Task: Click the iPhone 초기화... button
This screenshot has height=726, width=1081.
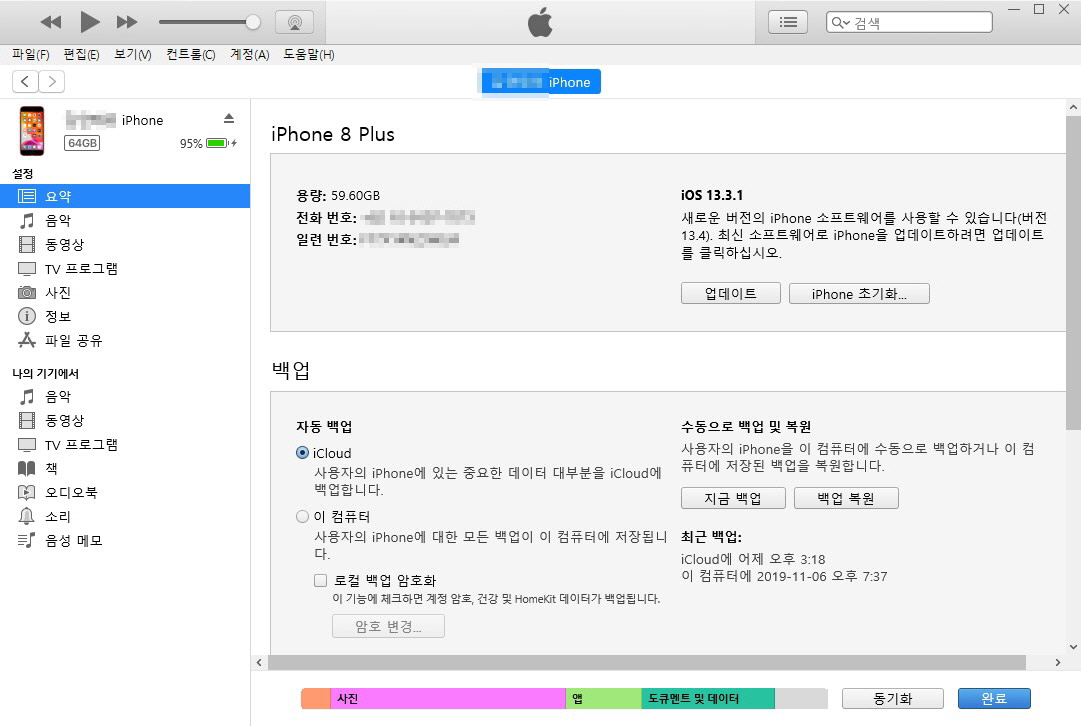Action: coord(859,293)
